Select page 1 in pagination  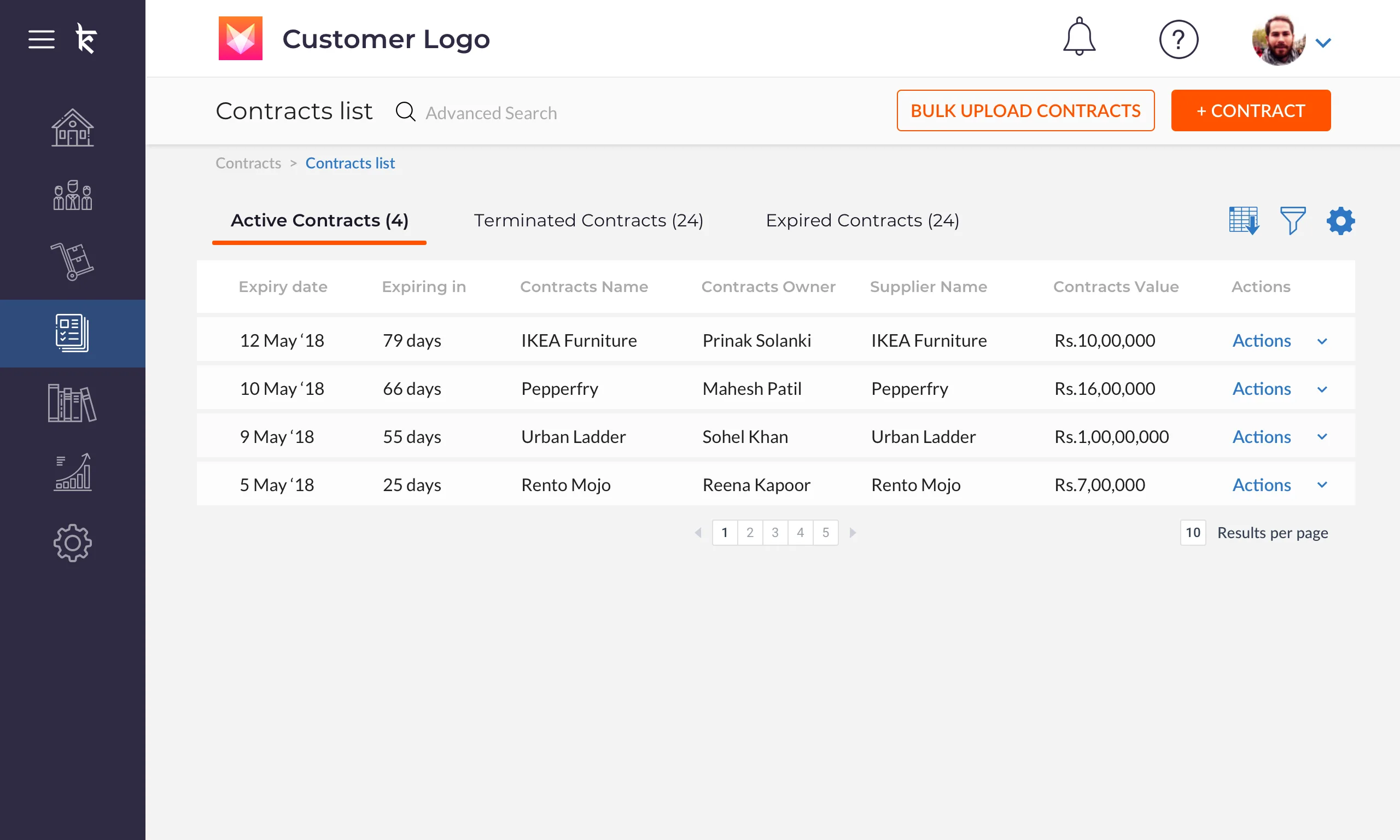(725, 533)
